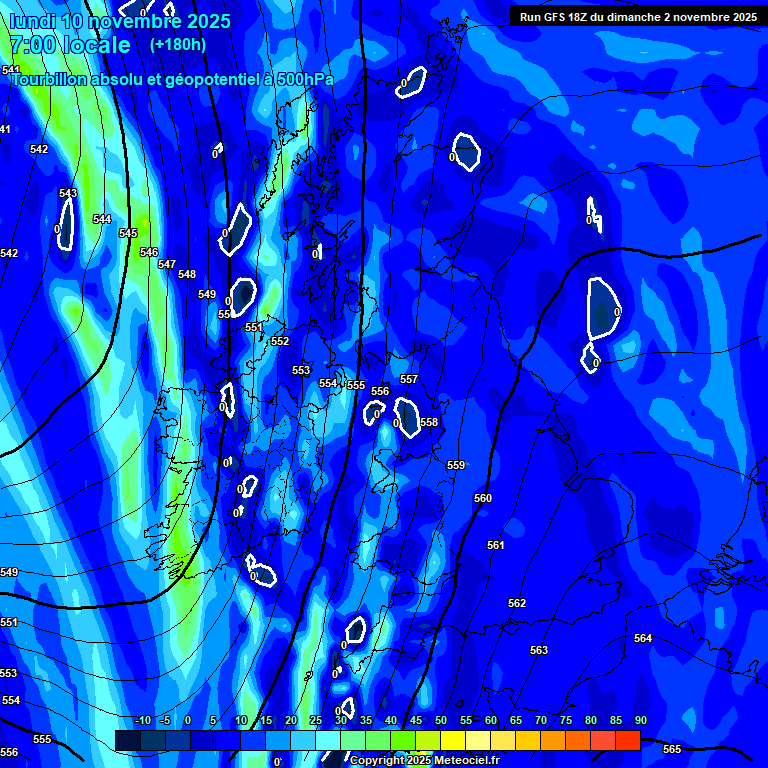Click the 565 contour label
This screenshot has height=768, width=768.
click(x=672, y=749)
